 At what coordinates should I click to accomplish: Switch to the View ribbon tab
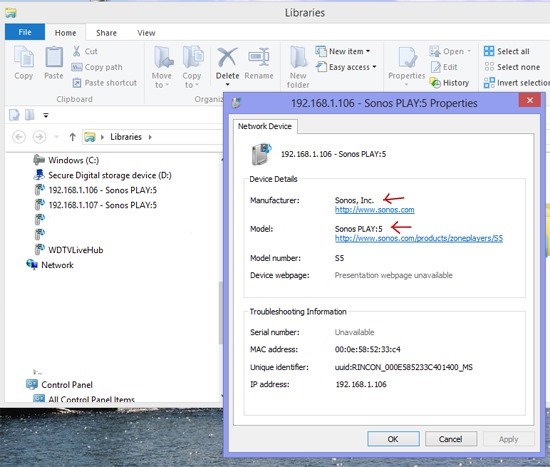[x=146, y=33]
